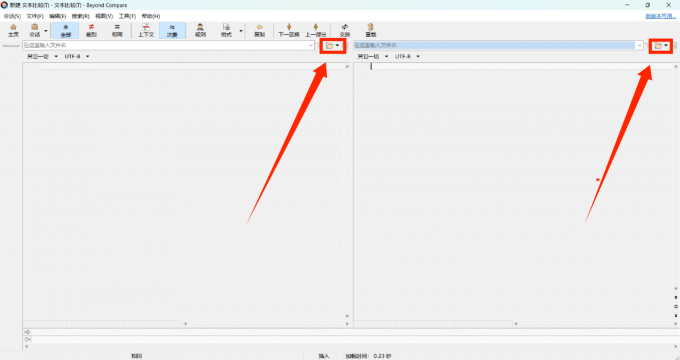680x360 pixels.
Task: Expand the left pane UTF-8 encoding dropdown
Action: click(77, 56)
